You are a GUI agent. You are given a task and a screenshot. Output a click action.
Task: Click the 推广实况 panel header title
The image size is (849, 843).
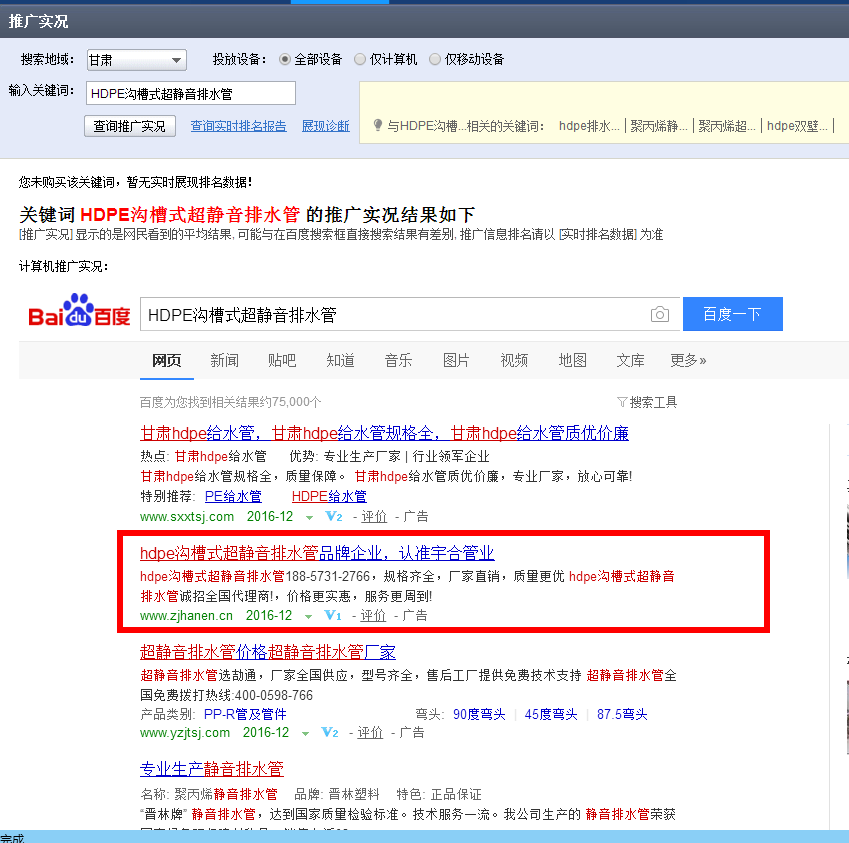38,21
